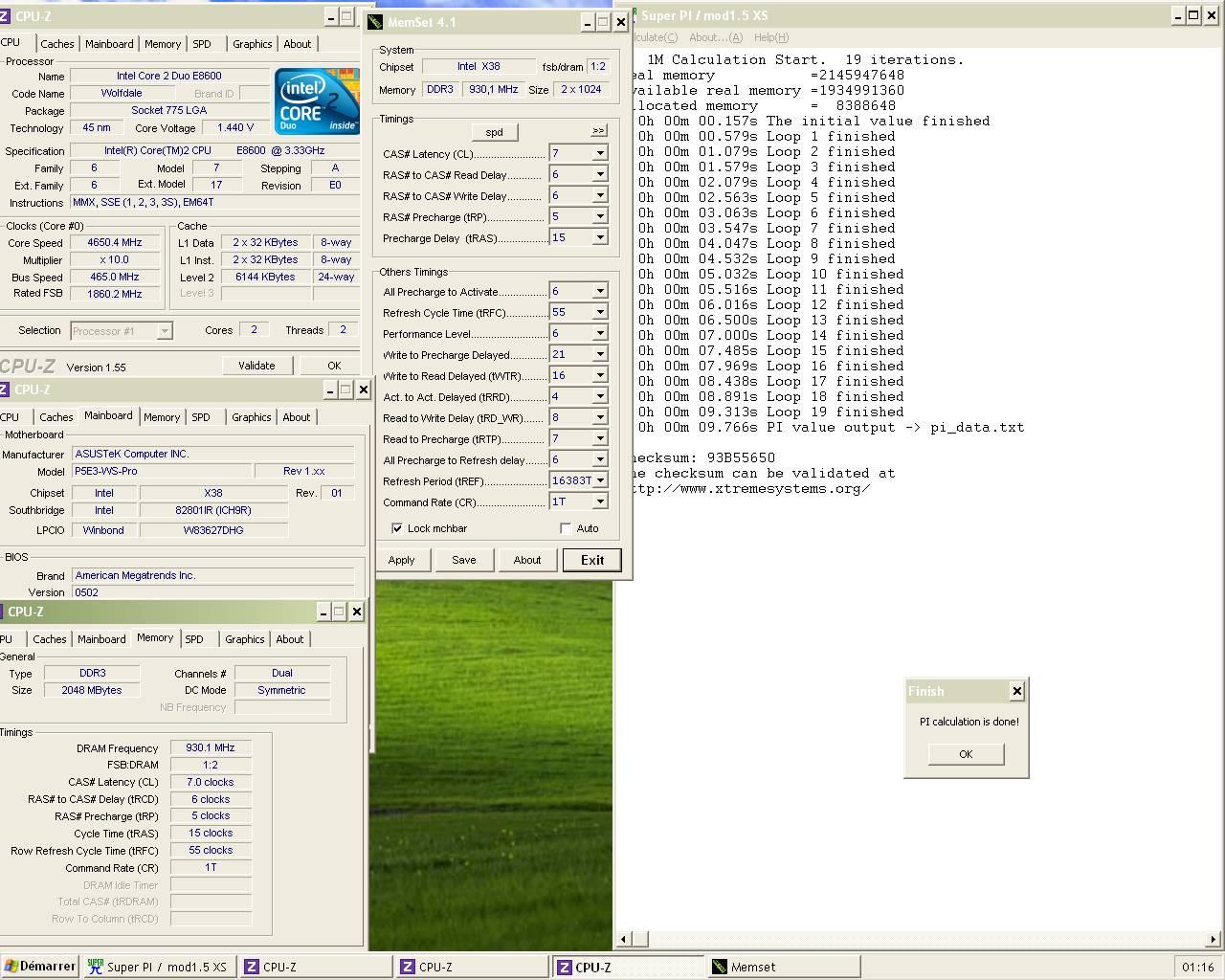This screenshot has width=1225, height=980.
Task: Click the Super PI taskbar icon
Action: 95,967
